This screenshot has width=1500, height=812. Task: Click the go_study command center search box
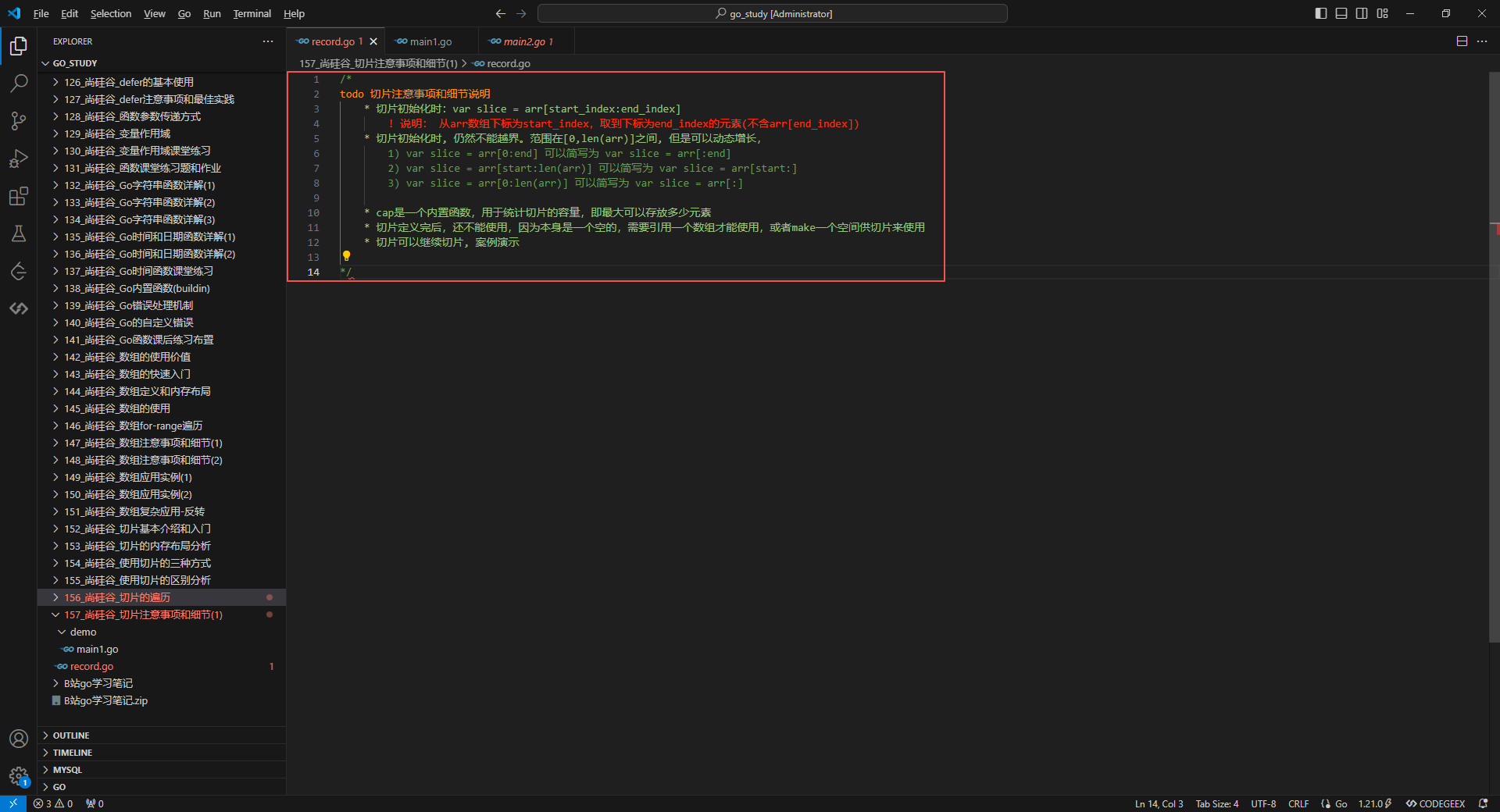click(x=772, y=13)
